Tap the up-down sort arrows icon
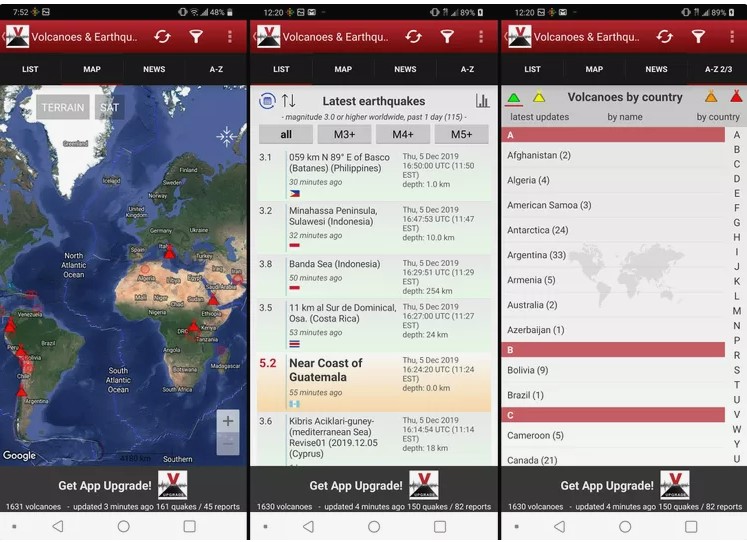This screenshot has height=542, width=747. click(x=289, y=101)
